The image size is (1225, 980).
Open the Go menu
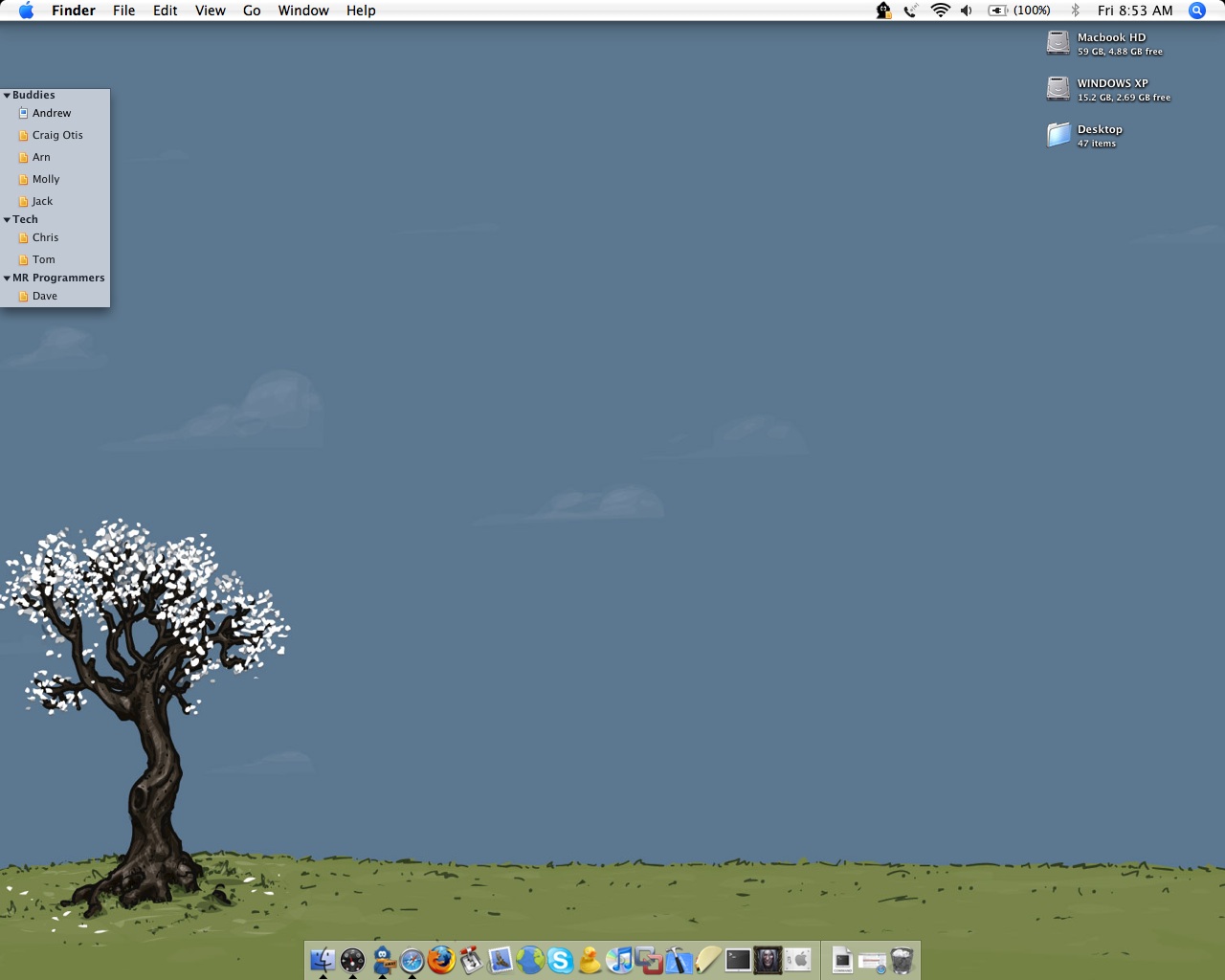coord(252,11)
